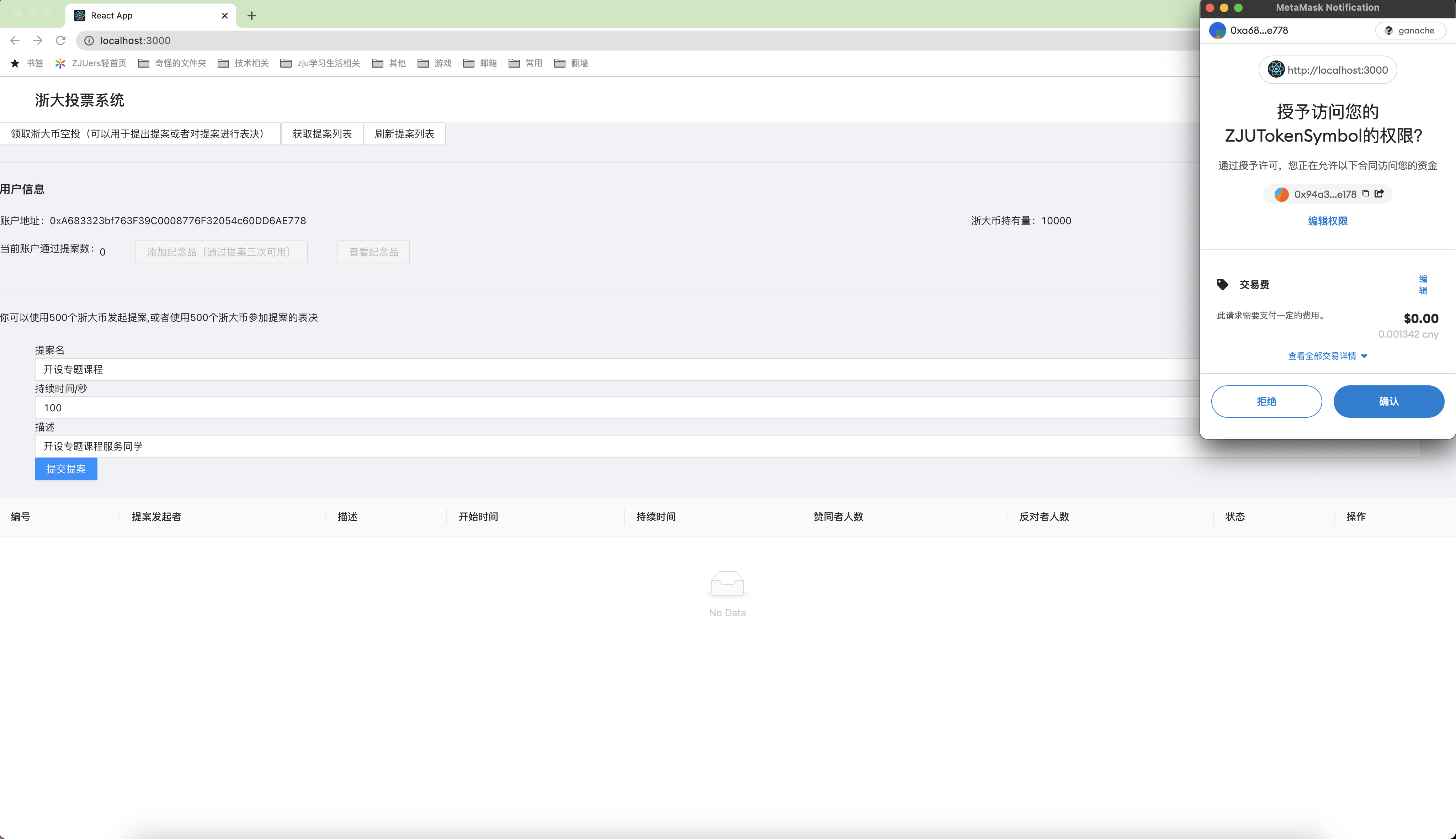This screenshot has height=839, width=1456.
Task: Click the 添加纪念品 disabled button
Action: click(221, 252)
